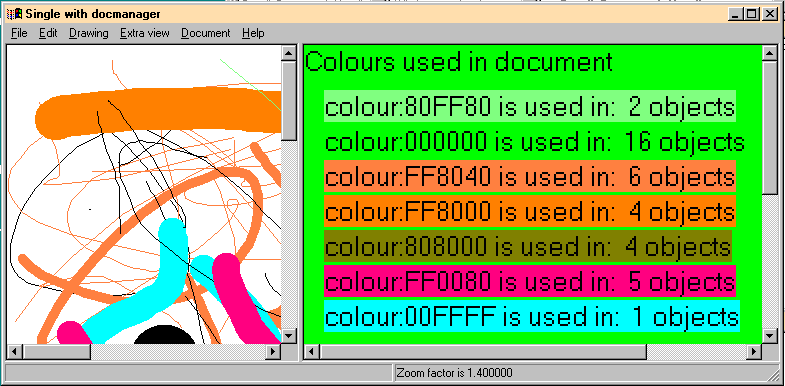Open the Extra view menu
Viewport: 785px width, 386px height.
click(145, 34)
